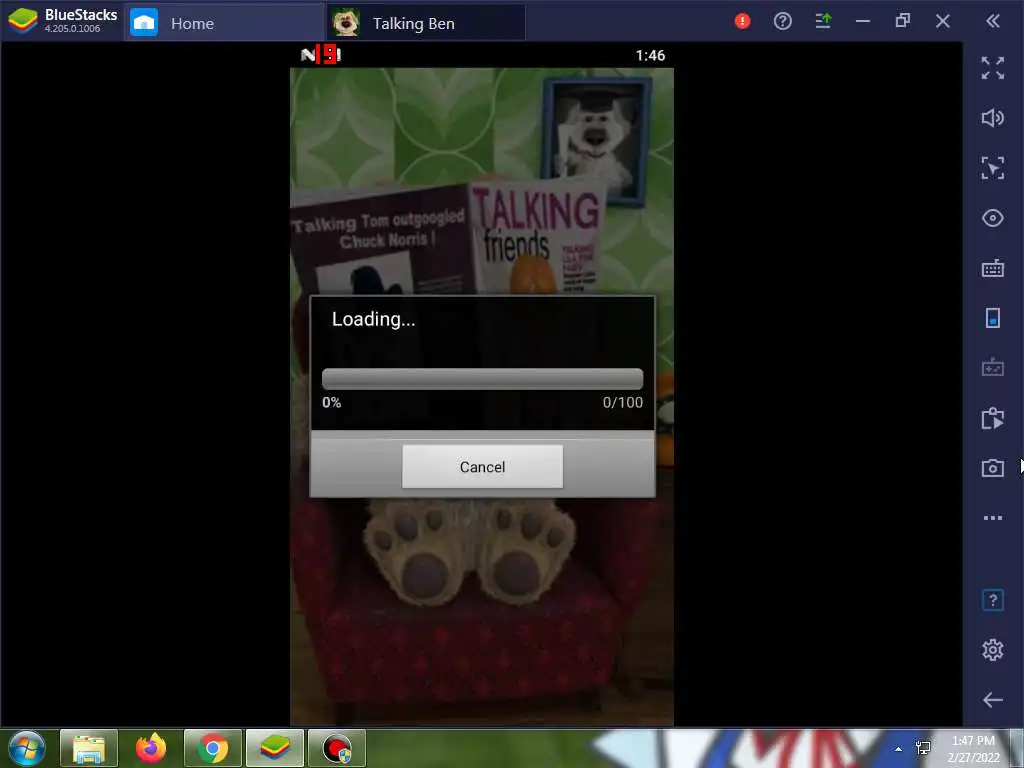Click the 0/100 progress counter
Screen dimensions: 1024x768
[x=622, y=402]
